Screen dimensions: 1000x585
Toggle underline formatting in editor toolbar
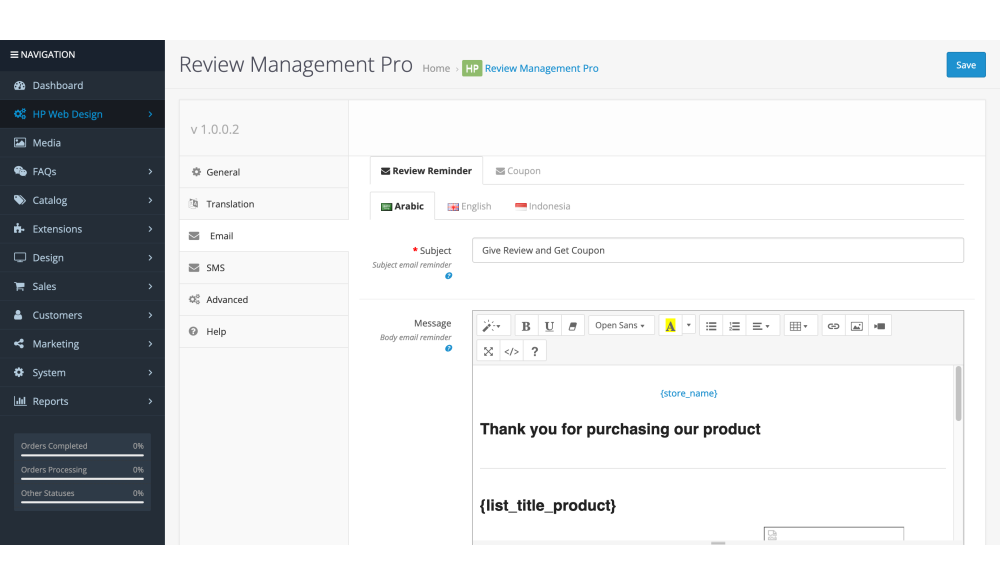[549, 326]
